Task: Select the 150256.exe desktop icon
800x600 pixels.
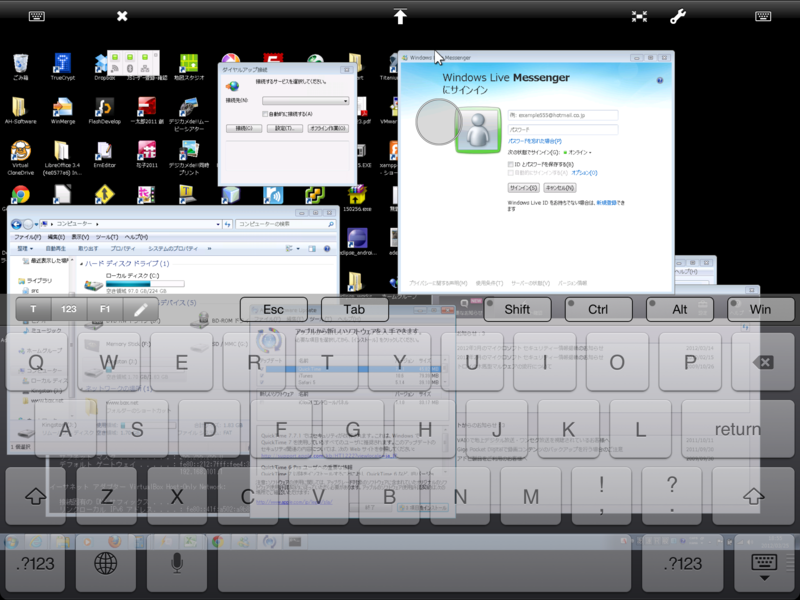Action: (x=357, y=199)
